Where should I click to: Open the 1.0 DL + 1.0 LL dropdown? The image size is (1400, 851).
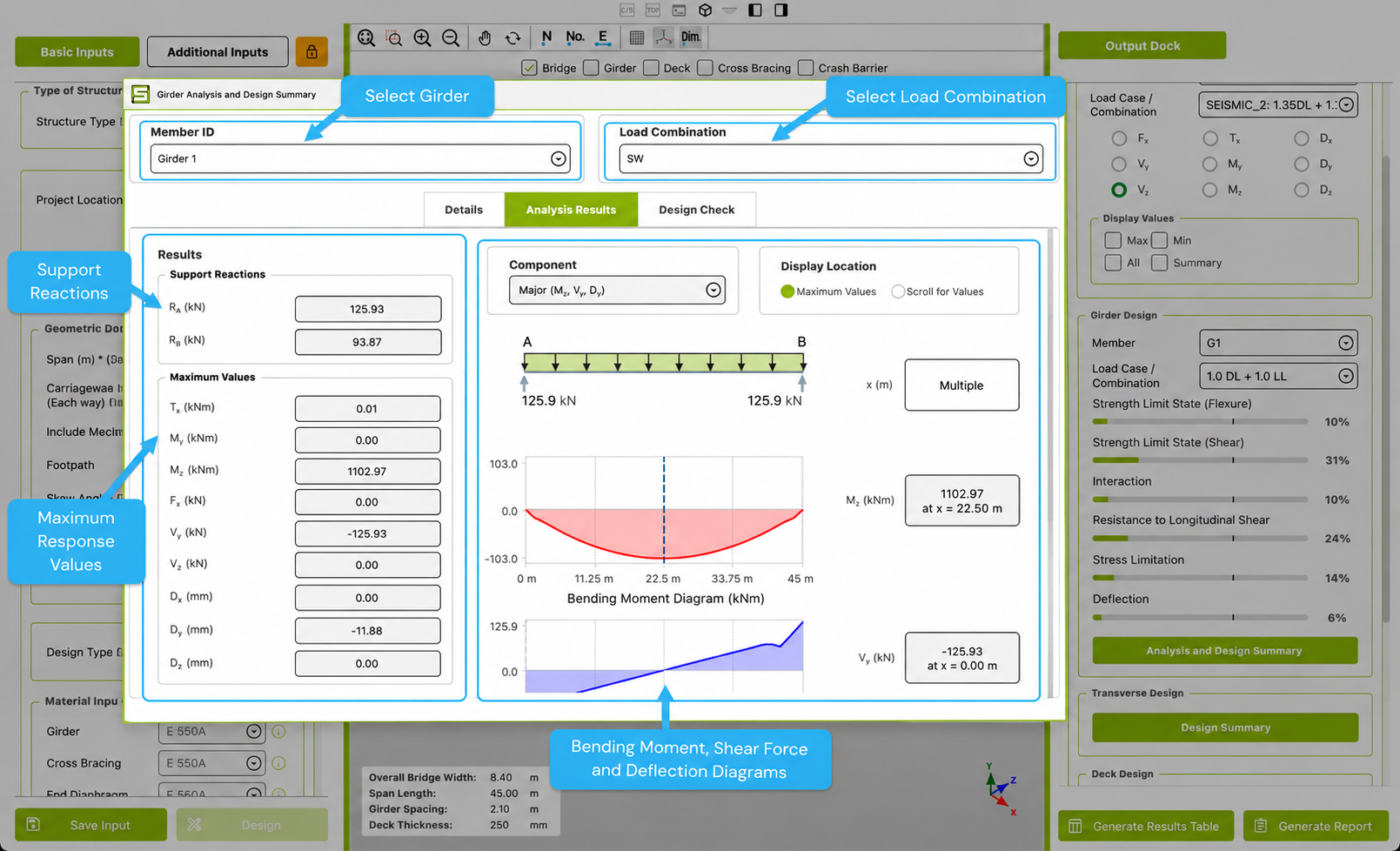(1277, 376)
